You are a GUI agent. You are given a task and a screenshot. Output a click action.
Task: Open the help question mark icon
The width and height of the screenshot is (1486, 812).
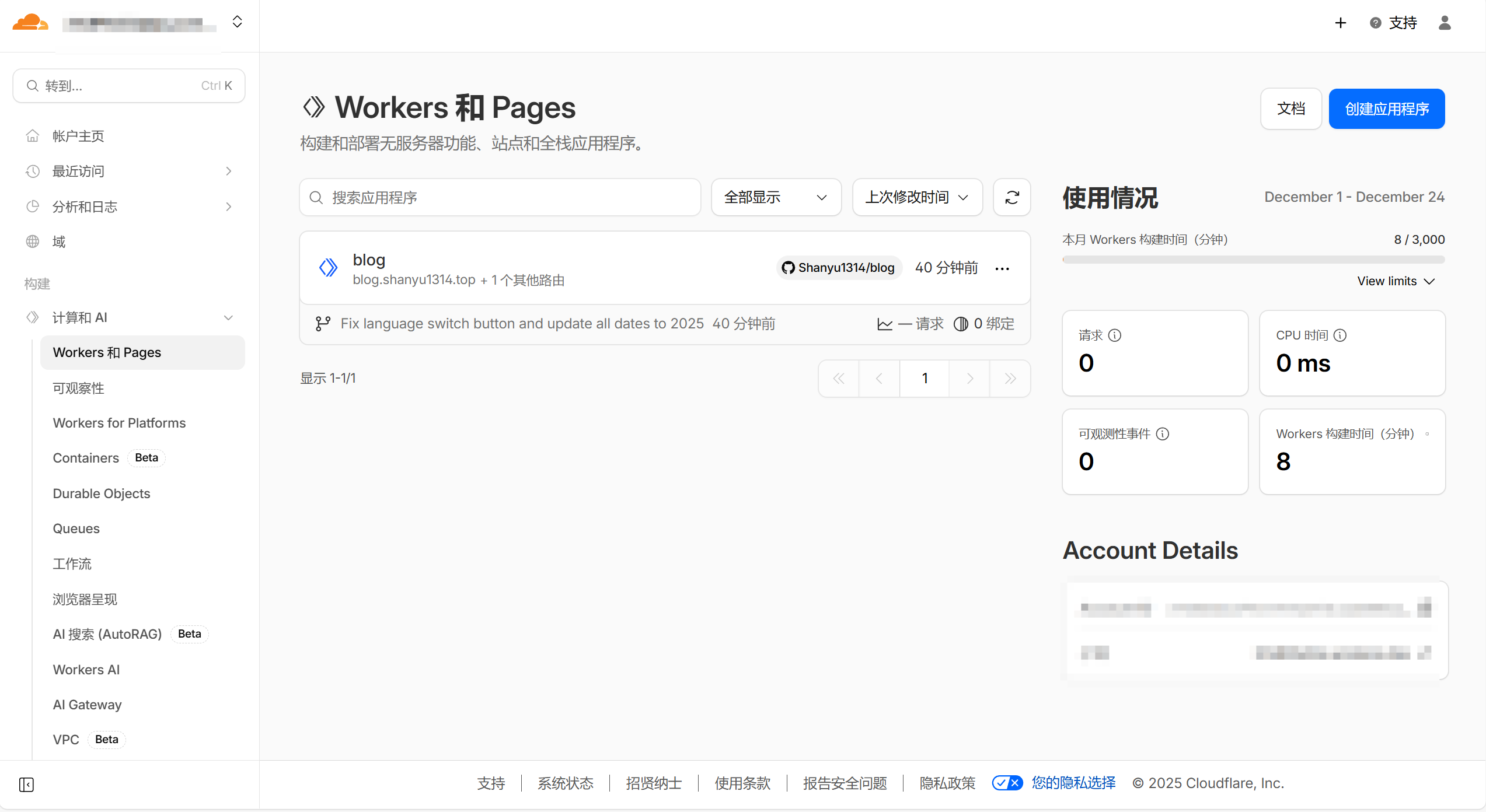click(x=1376, y=23)
